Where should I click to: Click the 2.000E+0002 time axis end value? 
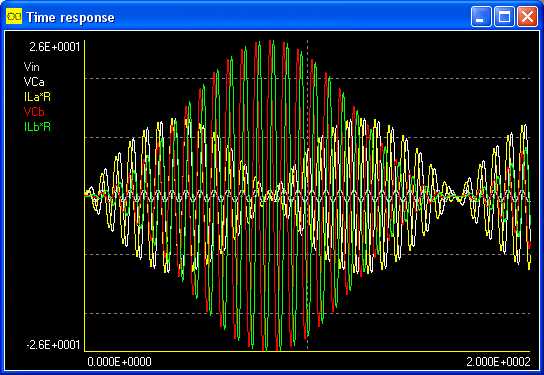[x=498, y=362]
